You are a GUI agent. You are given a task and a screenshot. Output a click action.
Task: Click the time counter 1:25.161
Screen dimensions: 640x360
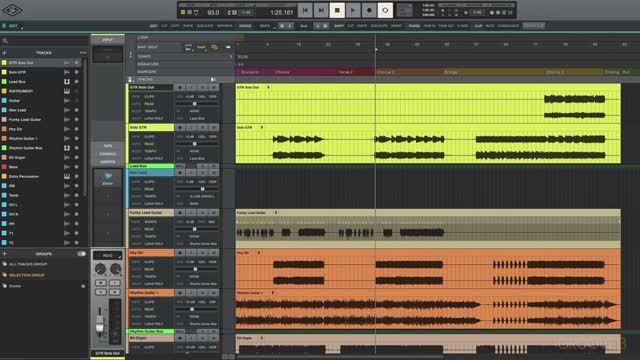282,13
